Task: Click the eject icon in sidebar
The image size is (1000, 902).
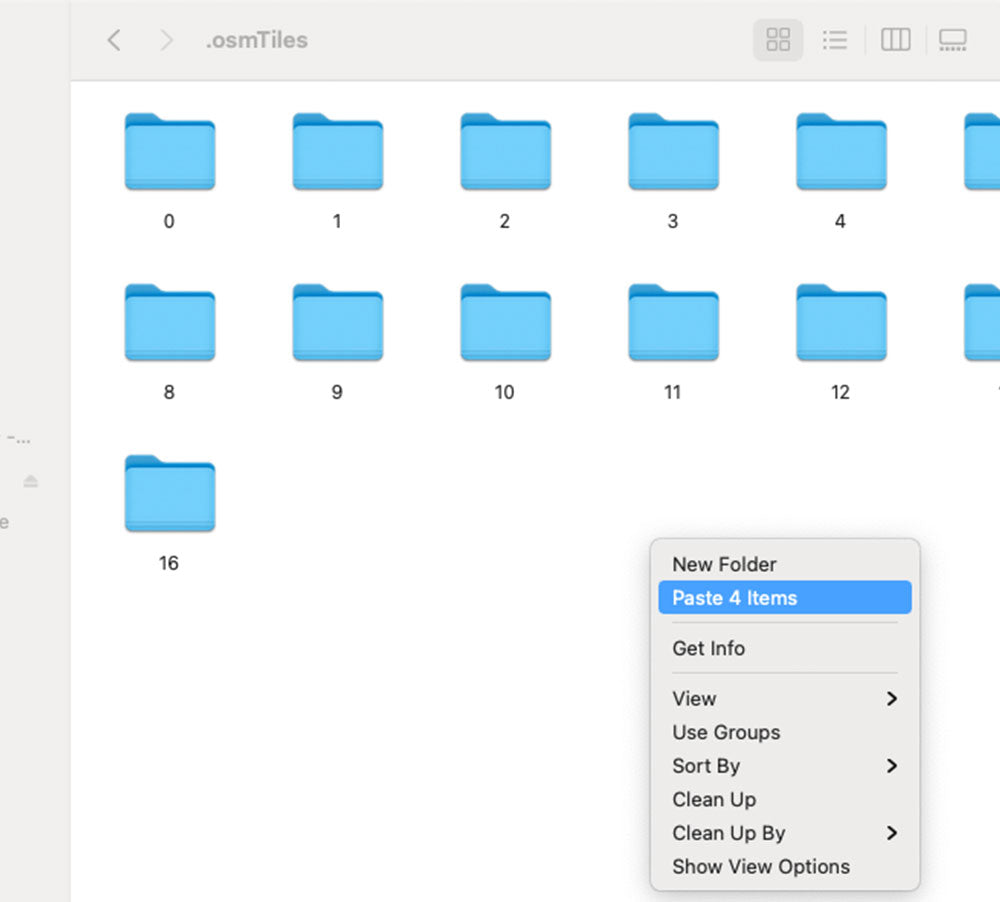Action: pyautogui.click(x=31, y=482)
